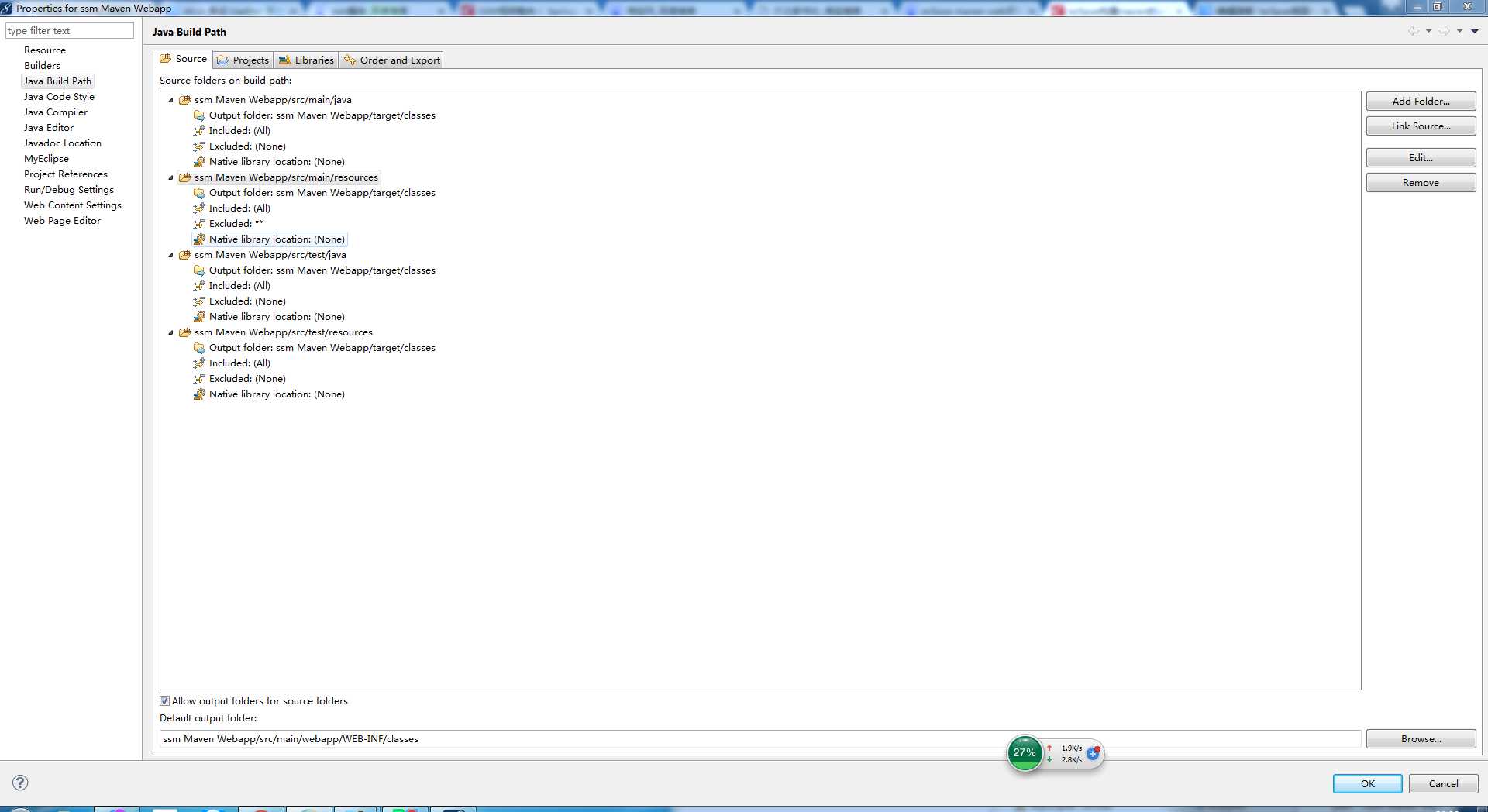Open the Resource properties page
The width and height of the screenshot is (1488, 812).
coord(45,50)
